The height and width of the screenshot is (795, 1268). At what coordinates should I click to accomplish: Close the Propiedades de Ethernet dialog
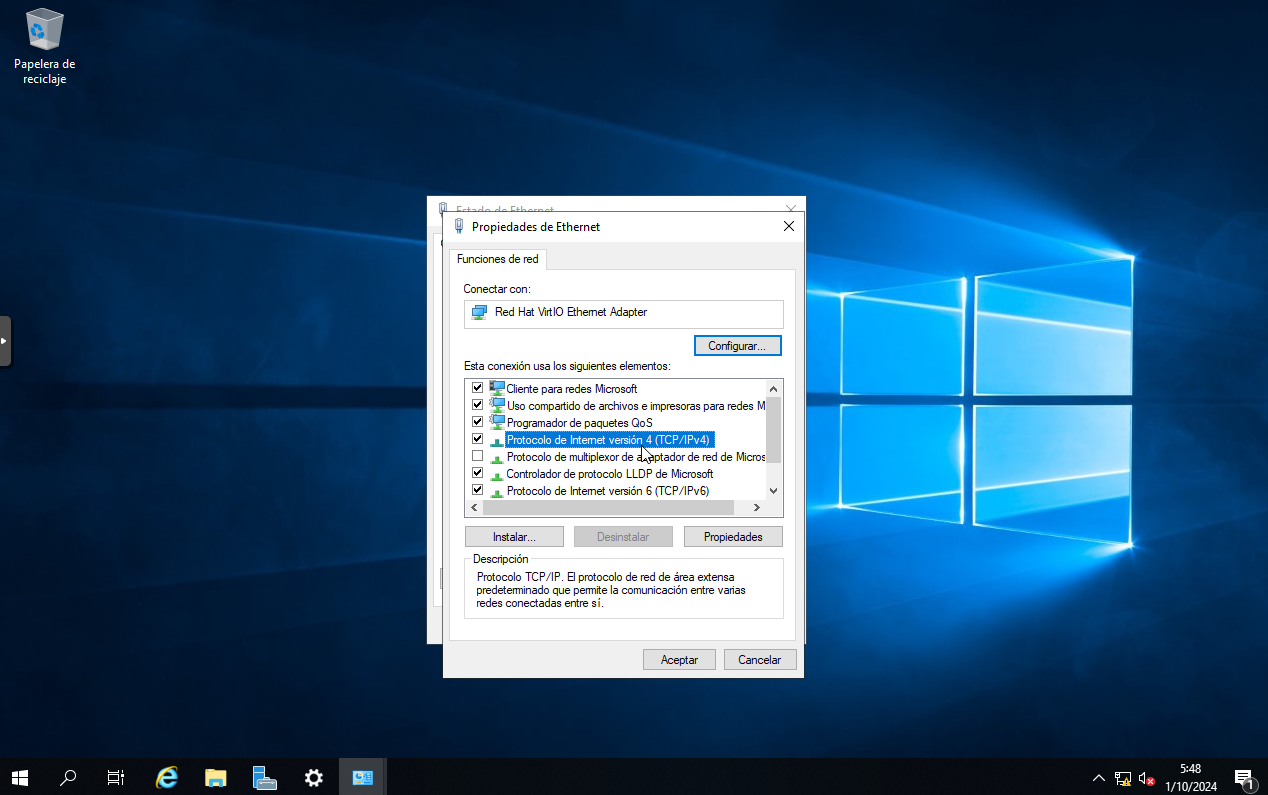click(x=789, y=226)
